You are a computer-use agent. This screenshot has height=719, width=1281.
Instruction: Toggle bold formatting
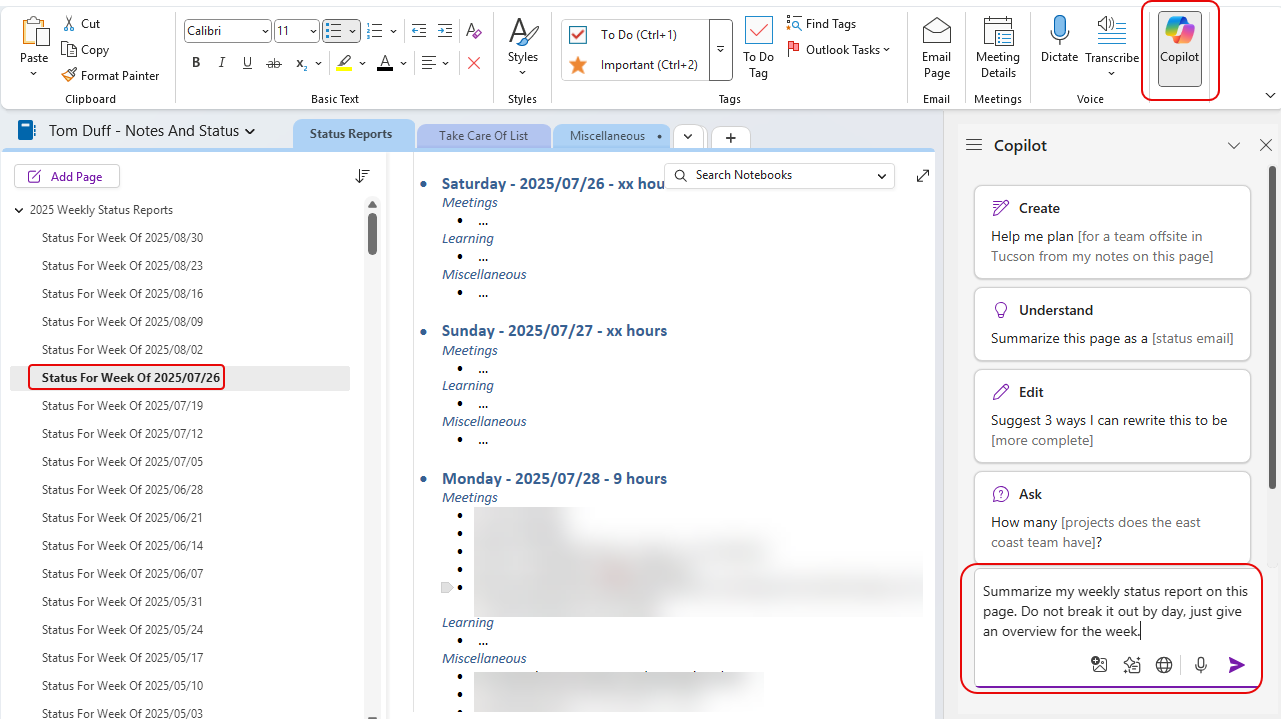[x=196, y=63]
